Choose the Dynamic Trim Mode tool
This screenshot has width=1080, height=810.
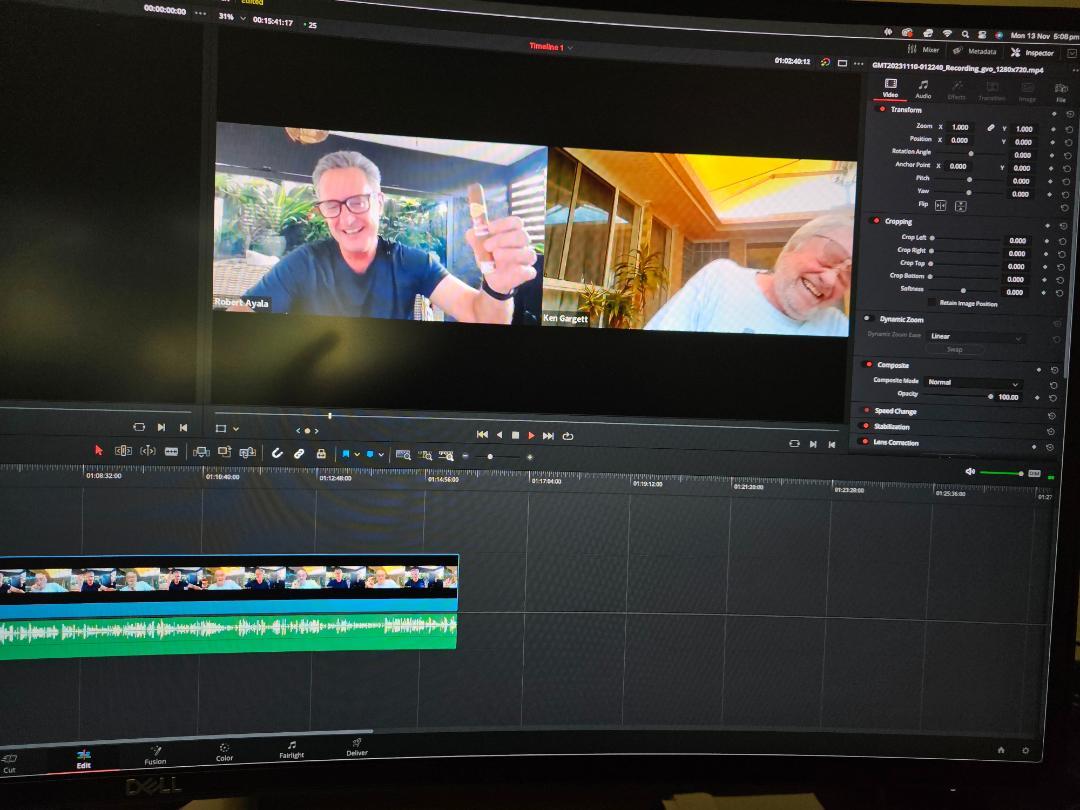(x=148, y=451)
